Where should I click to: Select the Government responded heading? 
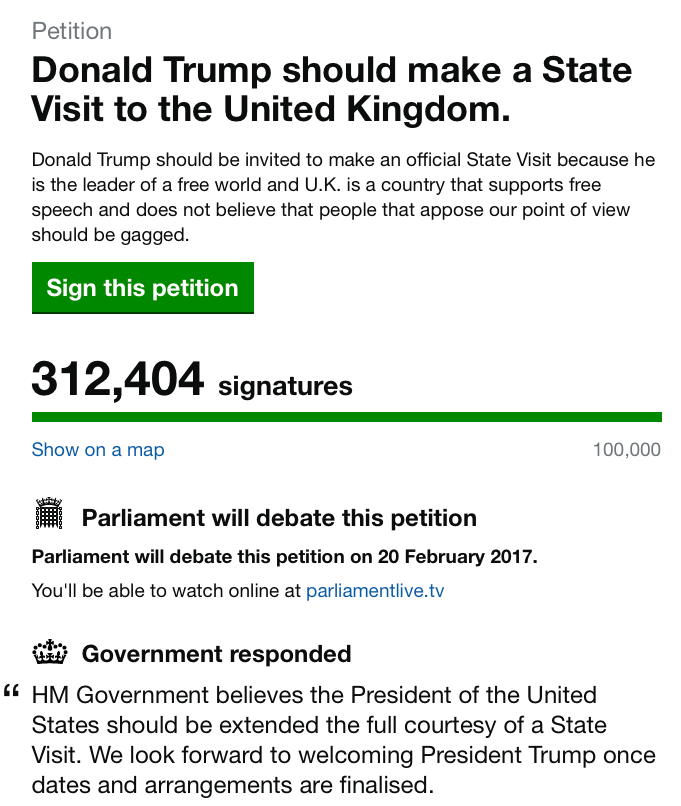216,654
